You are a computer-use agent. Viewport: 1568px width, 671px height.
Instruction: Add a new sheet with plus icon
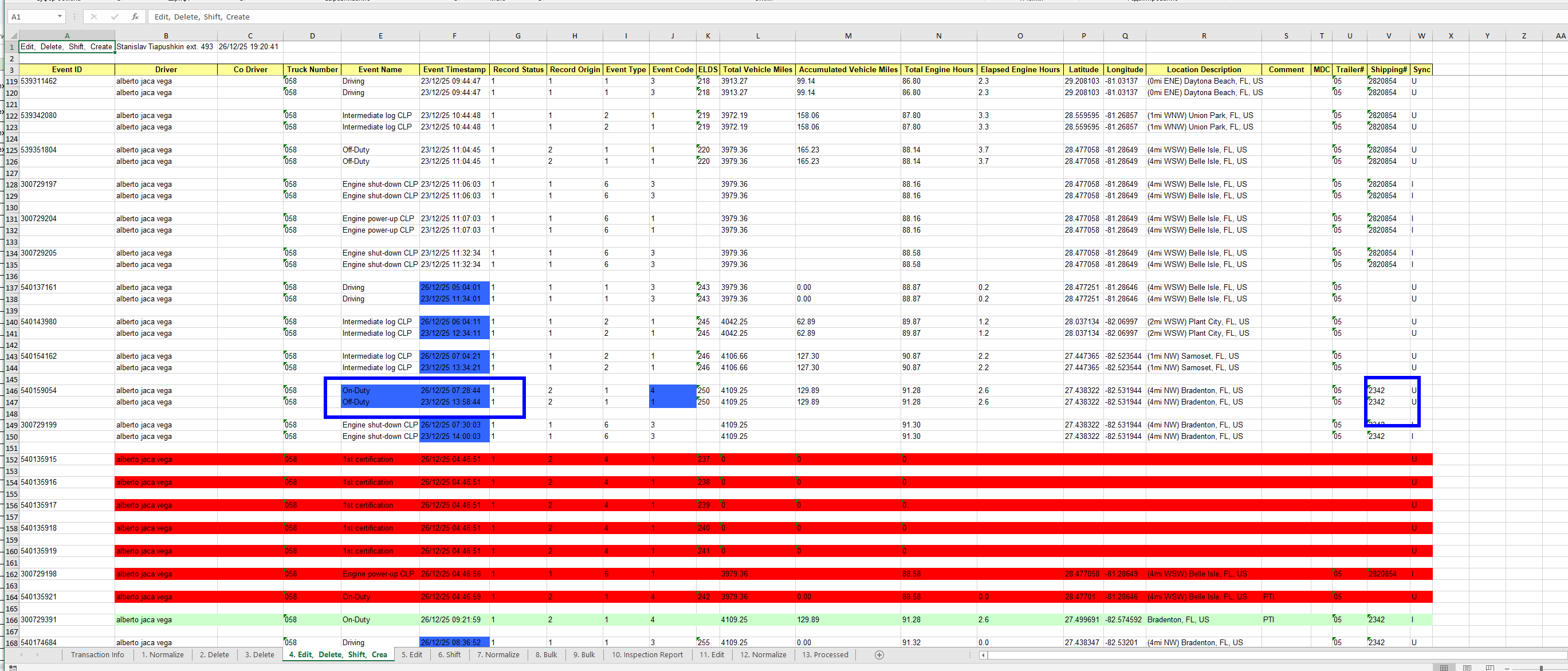879,655
